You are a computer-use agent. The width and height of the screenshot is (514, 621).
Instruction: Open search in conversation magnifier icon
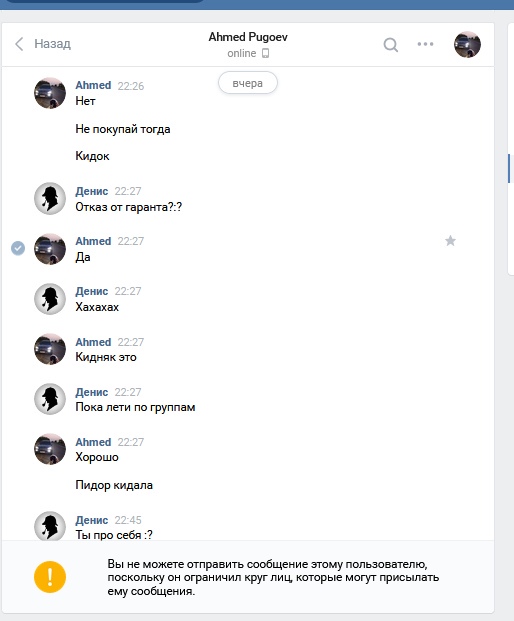[390, 45]
